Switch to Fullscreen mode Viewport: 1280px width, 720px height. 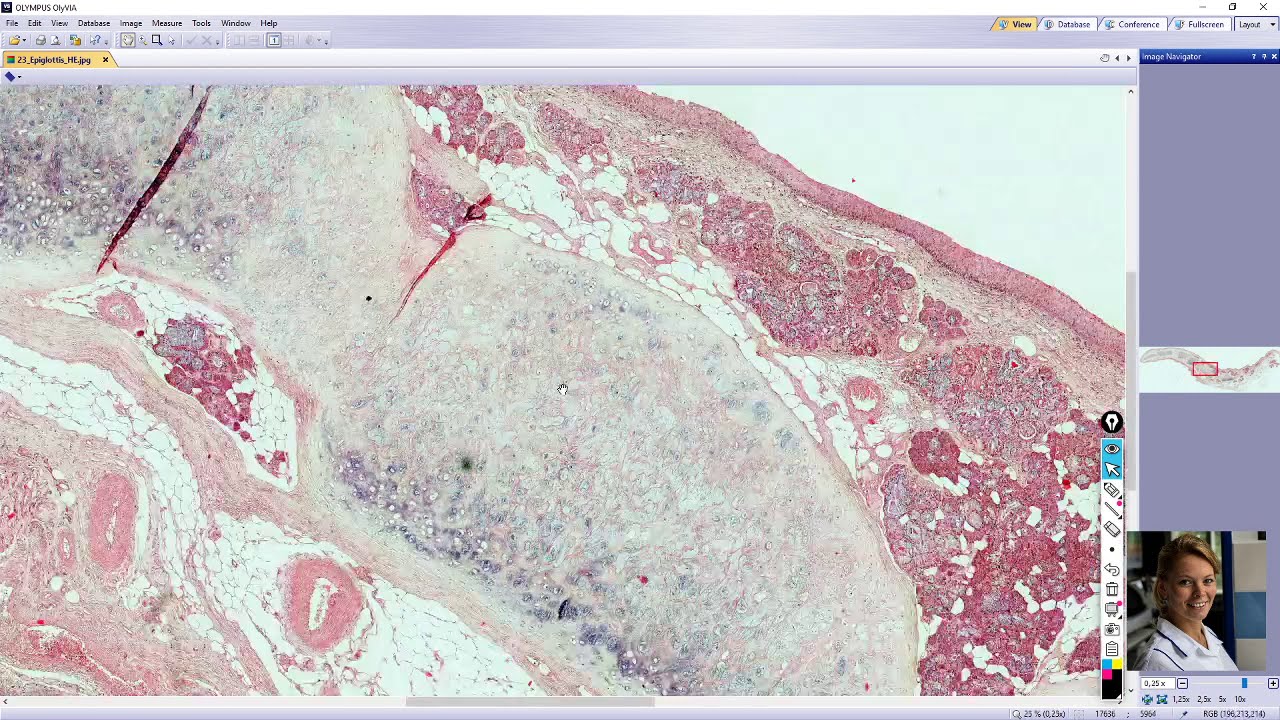[x=1198, y=24]
